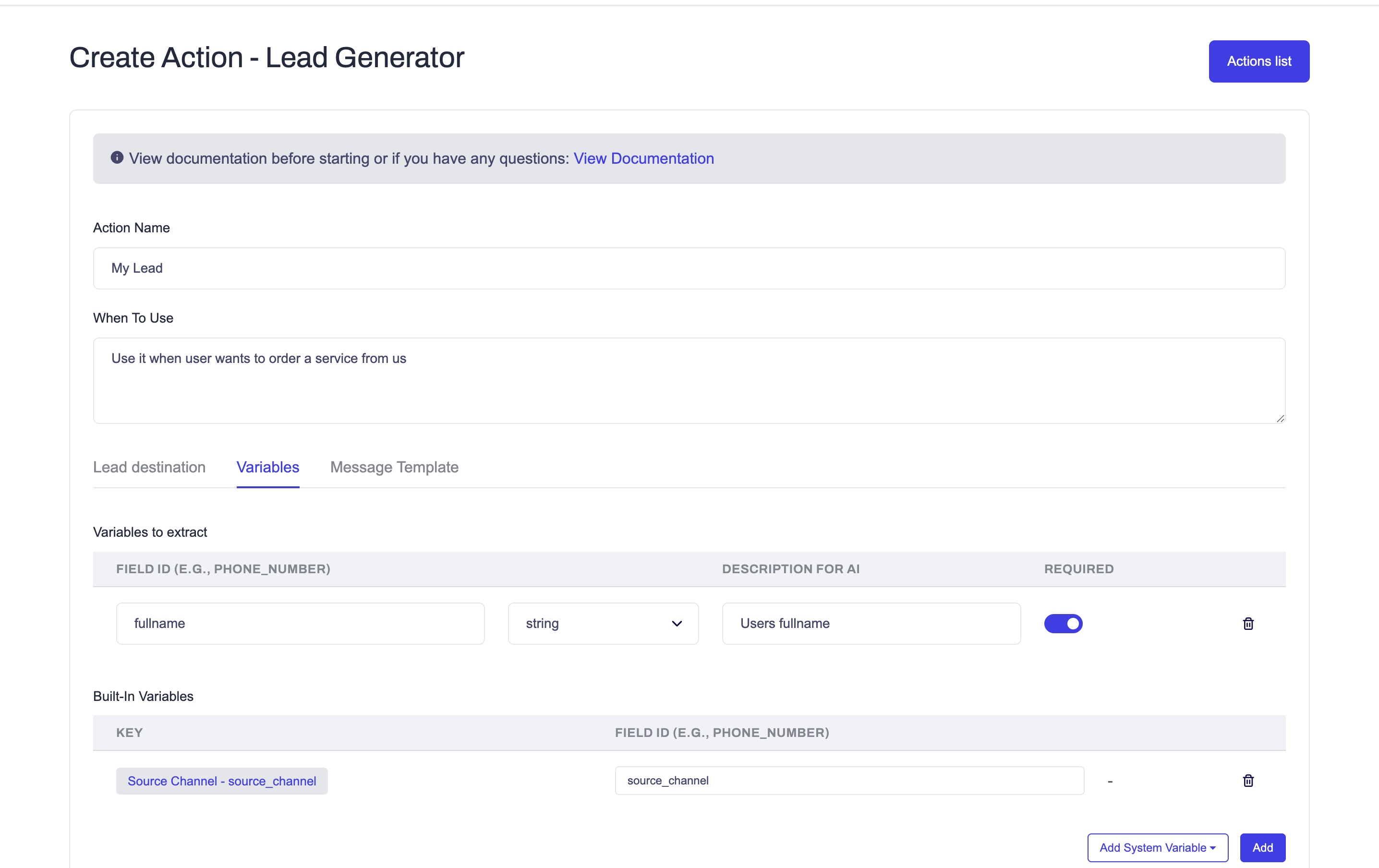
Task: Click the When To Use label
Action: (x=133, y=318)
